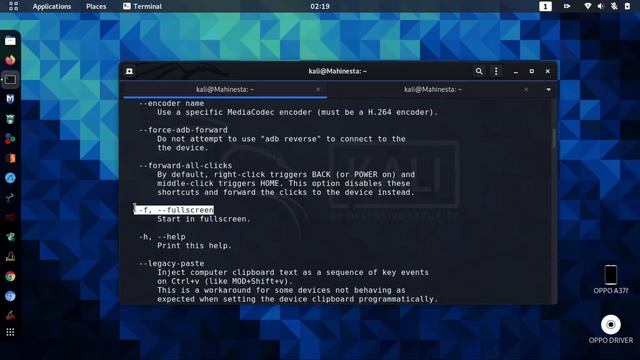640x360 pixels.
Task: Show all applications grid
Action: click(x=10, y=332)
